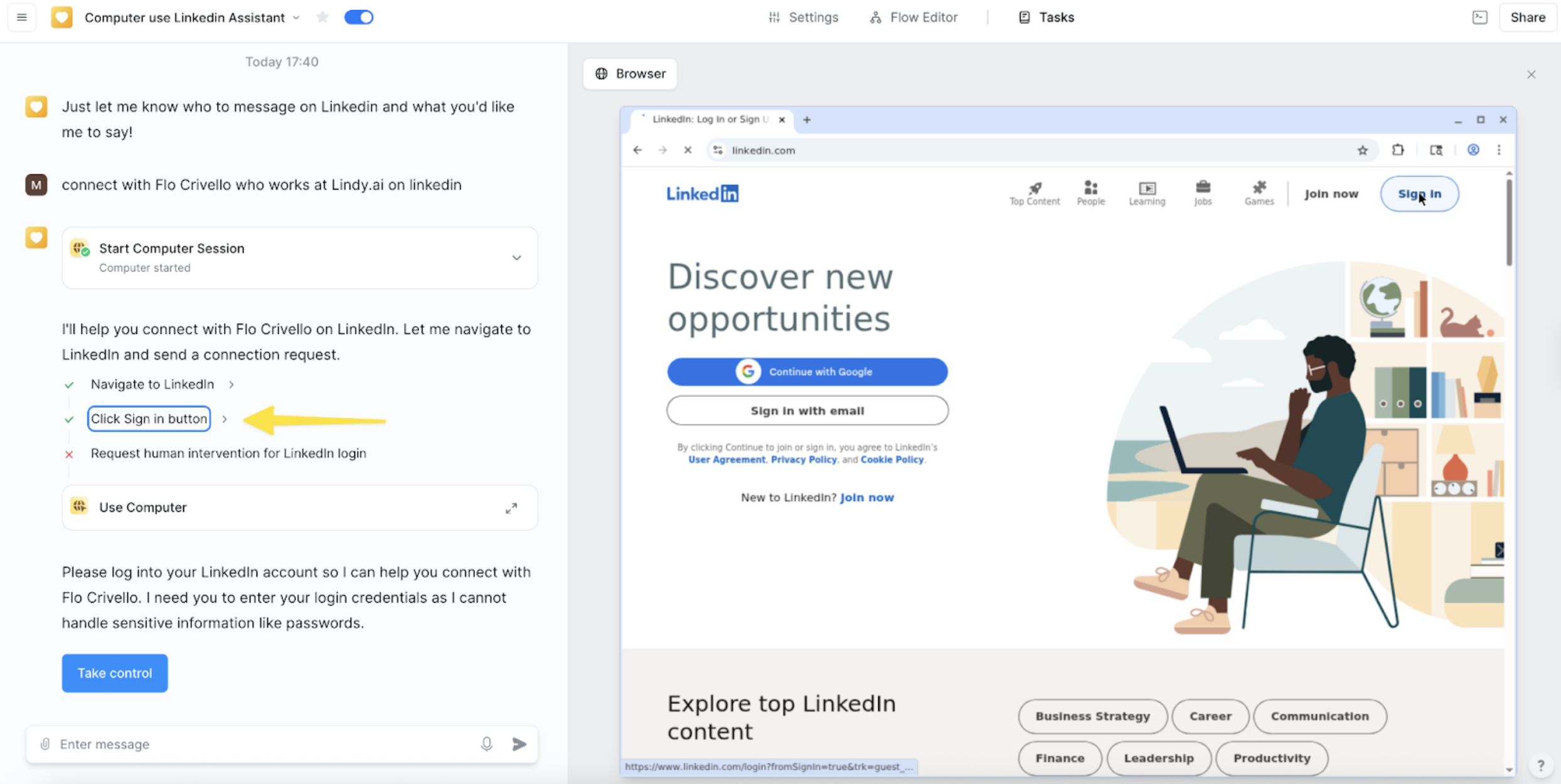Send the message with arrow icon
This screenshot has width=1561, height=784.
point(519,744)
